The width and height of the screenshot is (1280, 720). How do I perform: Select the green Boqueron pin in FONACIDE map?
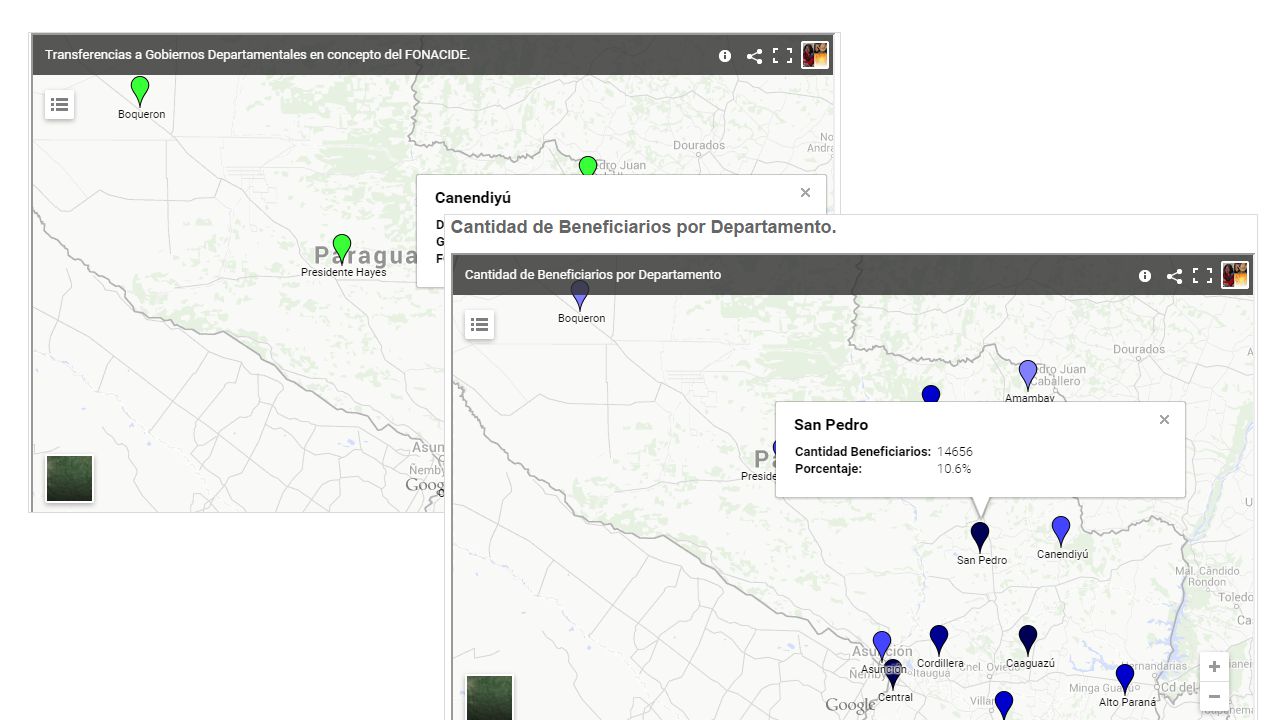click(x=140, y=91)
